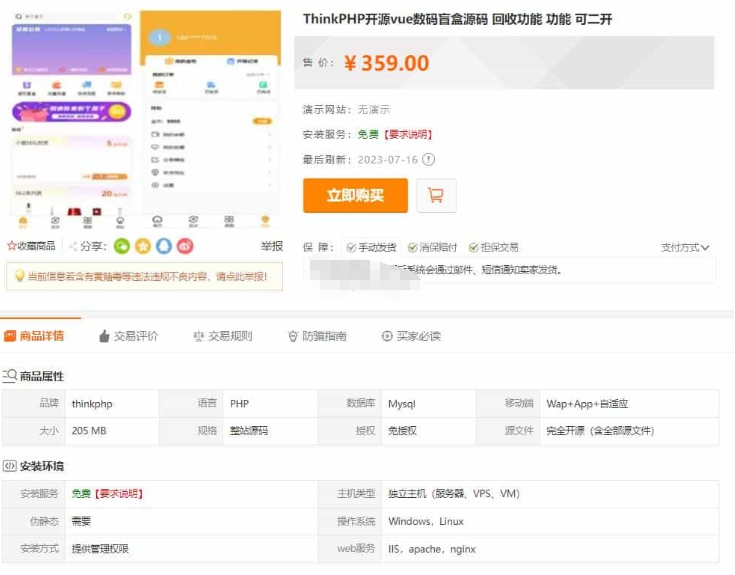Click the mobile value Wap+App+自适应

click(x=587, y=403)
